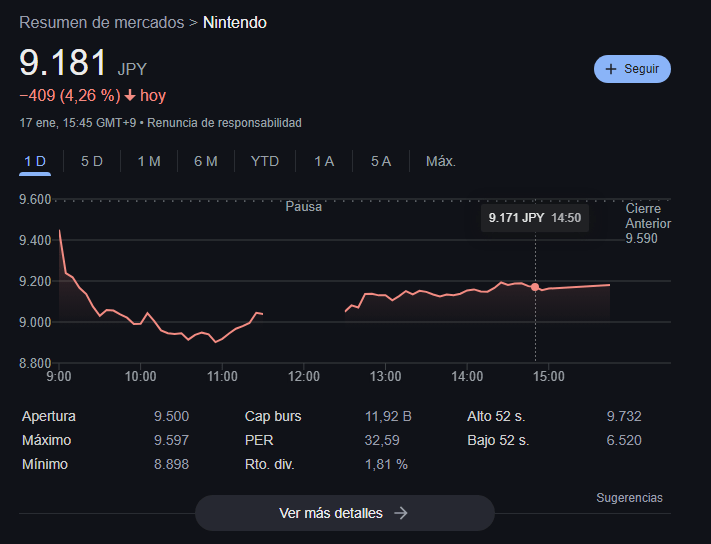The height and width of the screenshot is (544, 711).
Task: Click the 12:00 time axis label
Action: tap(304, 376)
